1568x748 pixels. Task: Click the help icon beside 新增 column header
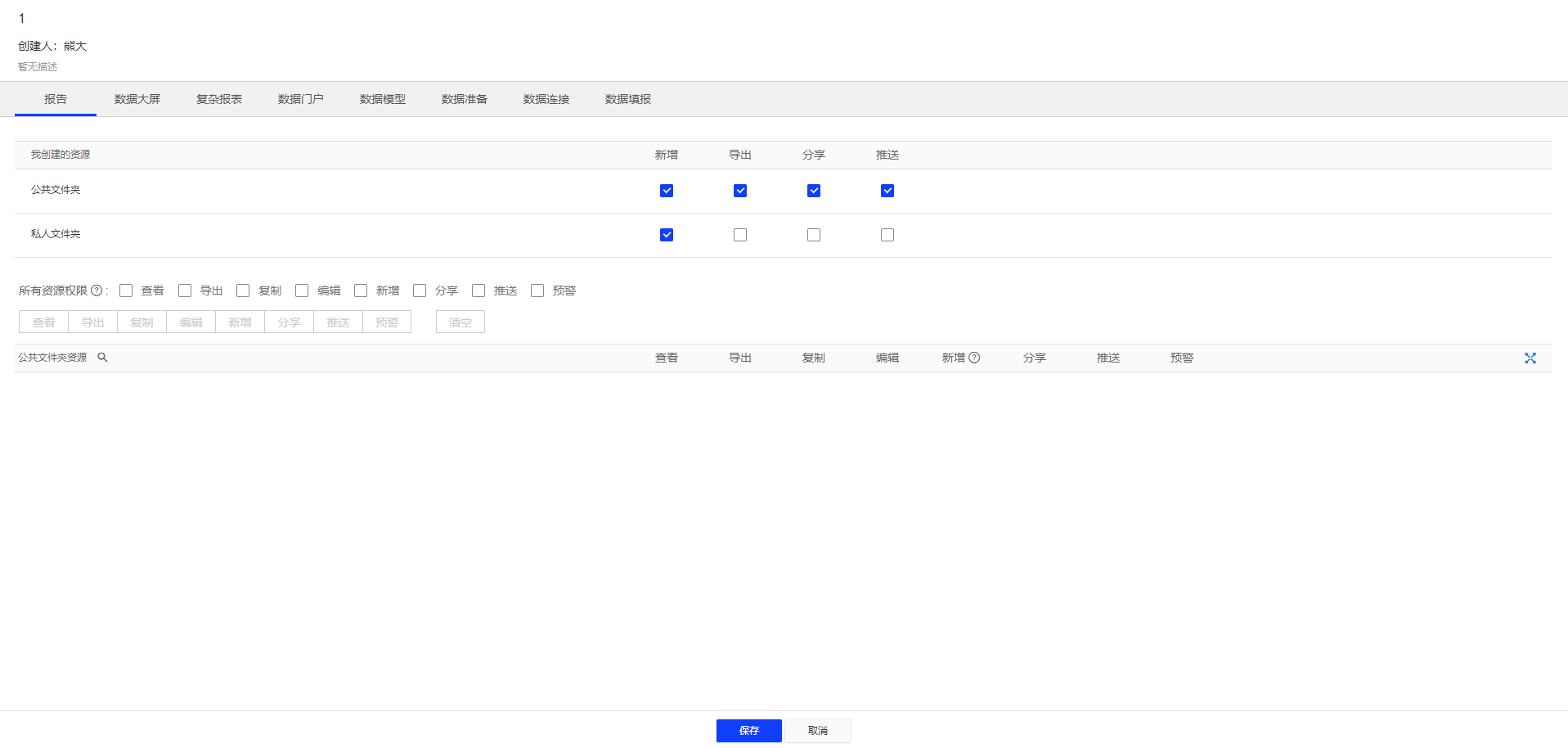point(974,358)
